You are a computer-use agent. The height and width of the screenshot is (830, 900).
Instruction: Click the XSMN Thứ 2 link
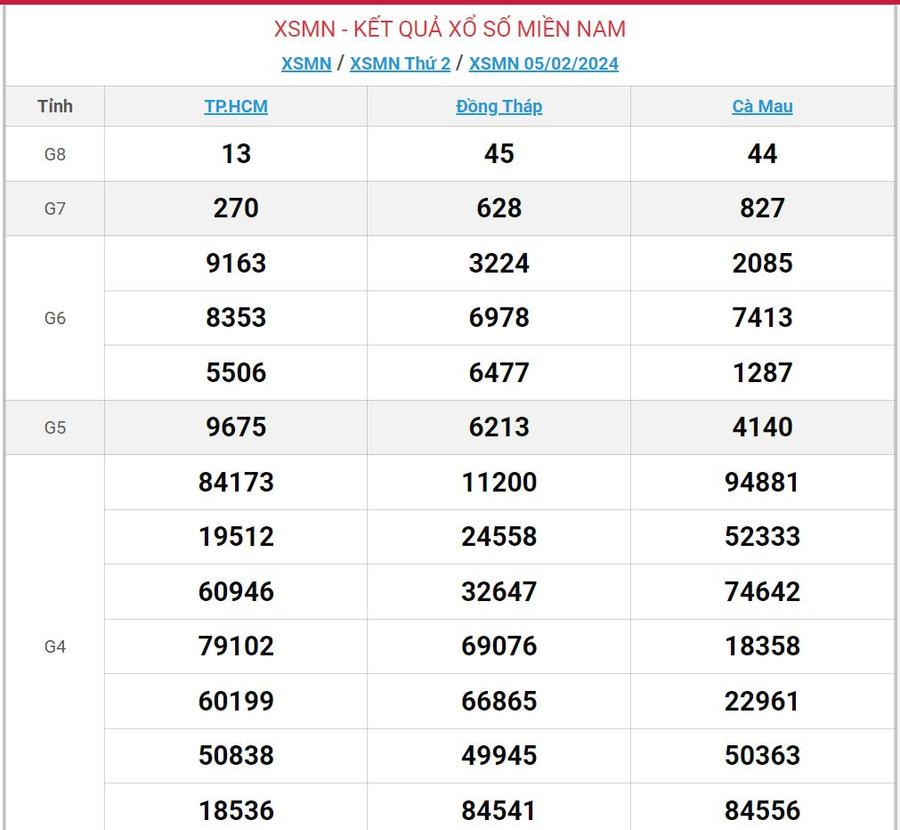tap(400, 64)
